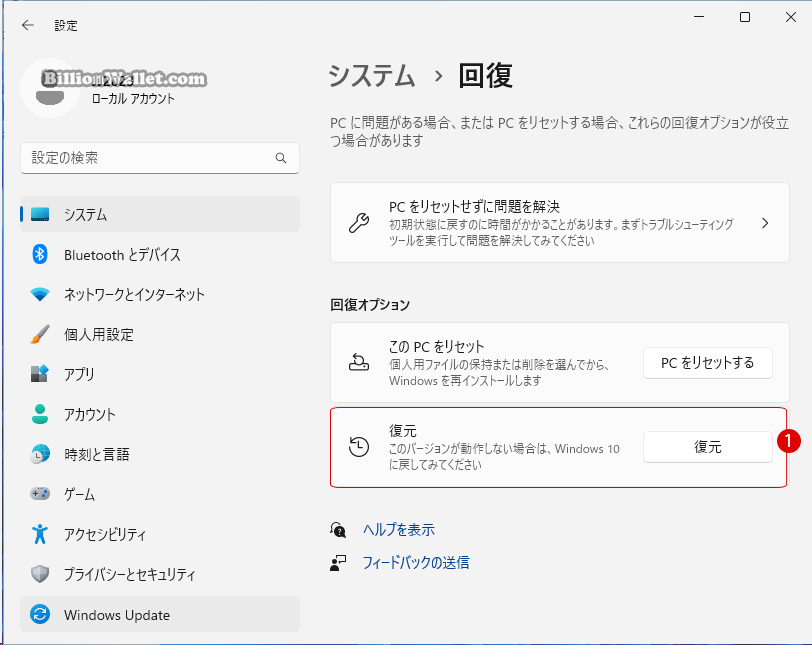Click the privacy shield icon

coord(40,574)
